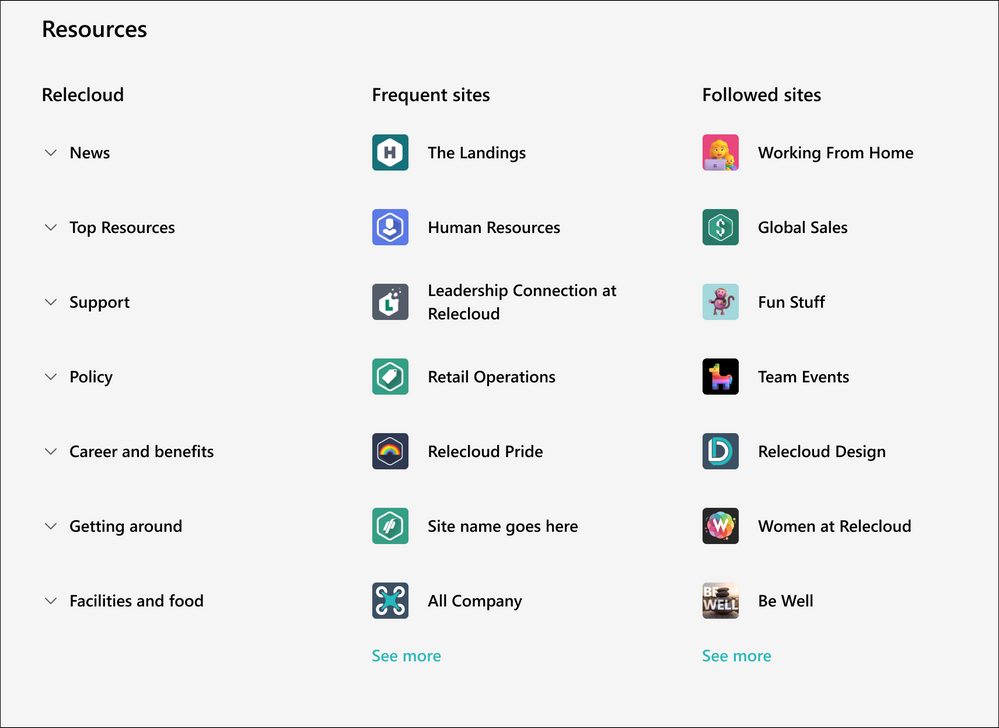Click the Be Well site thumbnail
Image resolution: width=999 pixels, height=728 pixels.
pyautogui.click(x=720, y=601)
